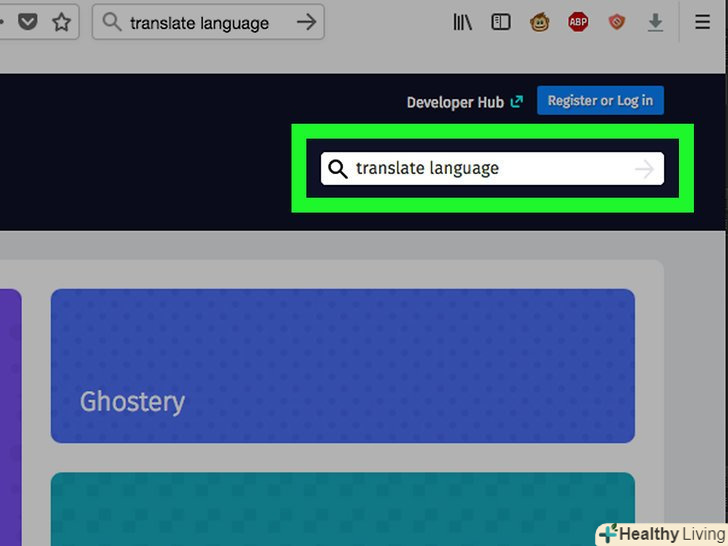Focus the browser toolbar search field
728x546 pixels.
coord(208,22)
